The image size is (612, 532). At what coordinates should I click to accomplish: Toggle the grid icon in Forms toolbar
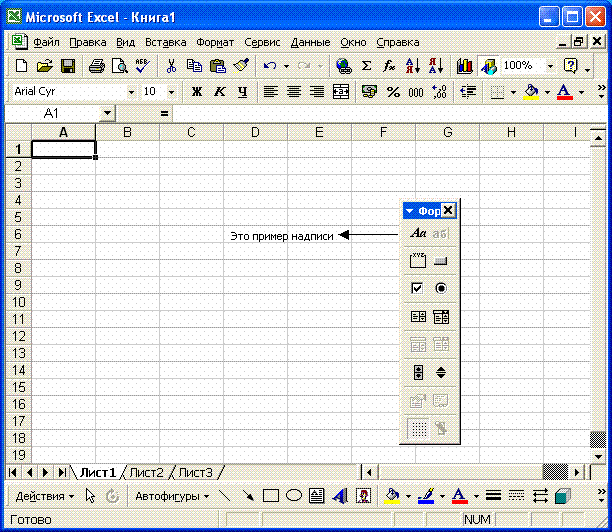click(x=418, y=429)
